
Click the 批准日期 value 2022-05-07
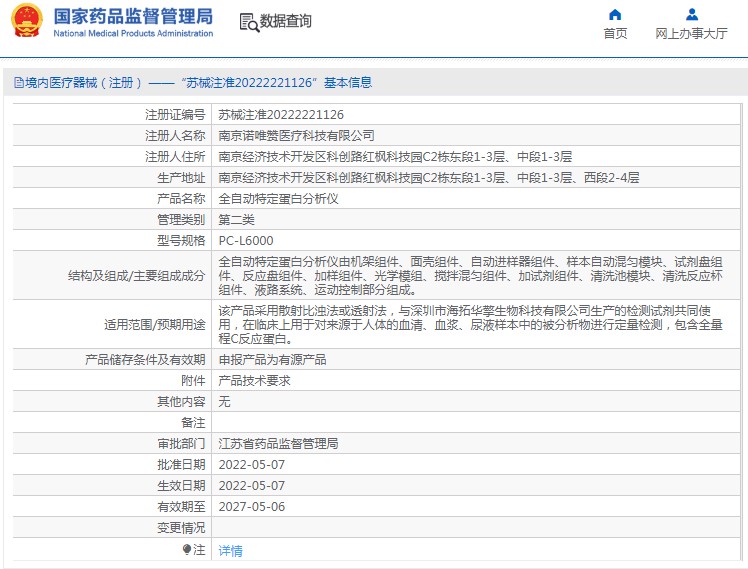click(x=251, y=465)
